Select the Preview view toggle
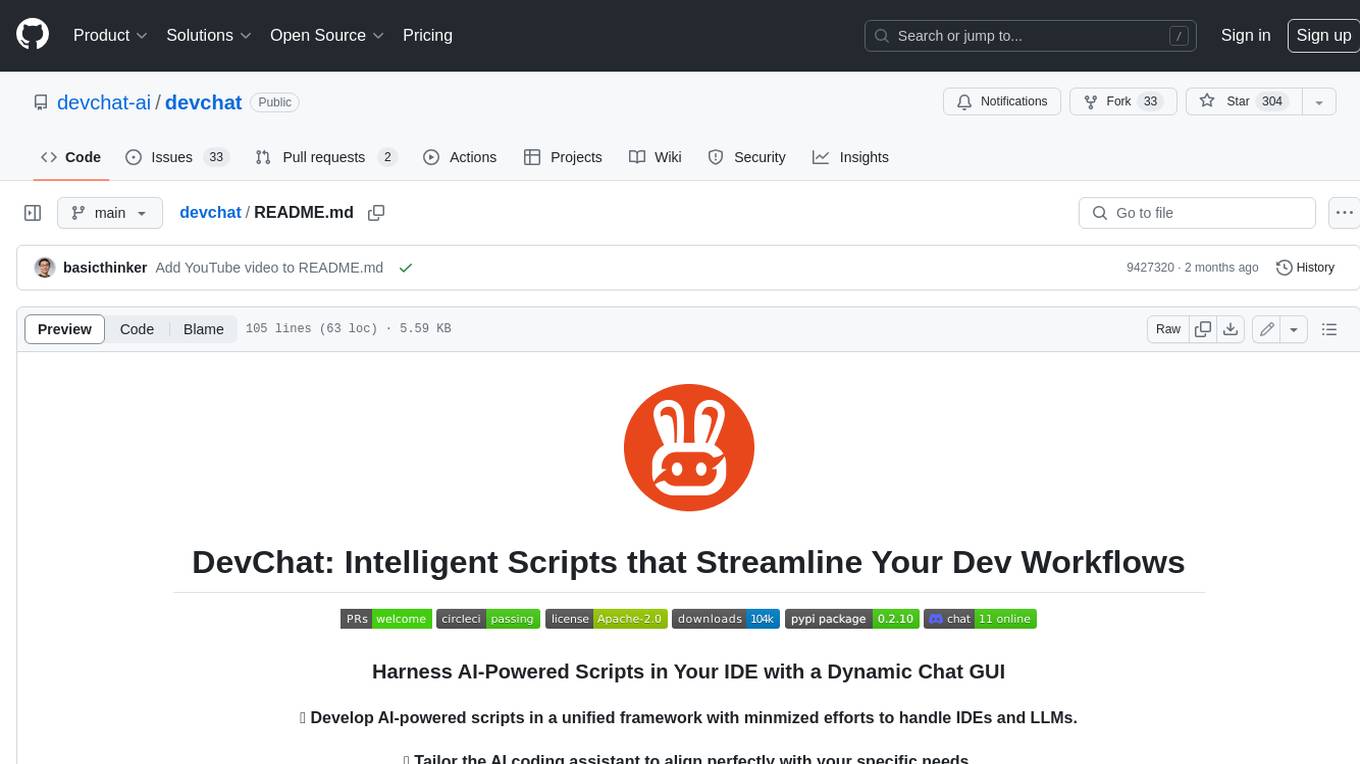Image resolution: width=1360 pixels, height=764 pixels. pyautogui.click(x=65, y=329)
